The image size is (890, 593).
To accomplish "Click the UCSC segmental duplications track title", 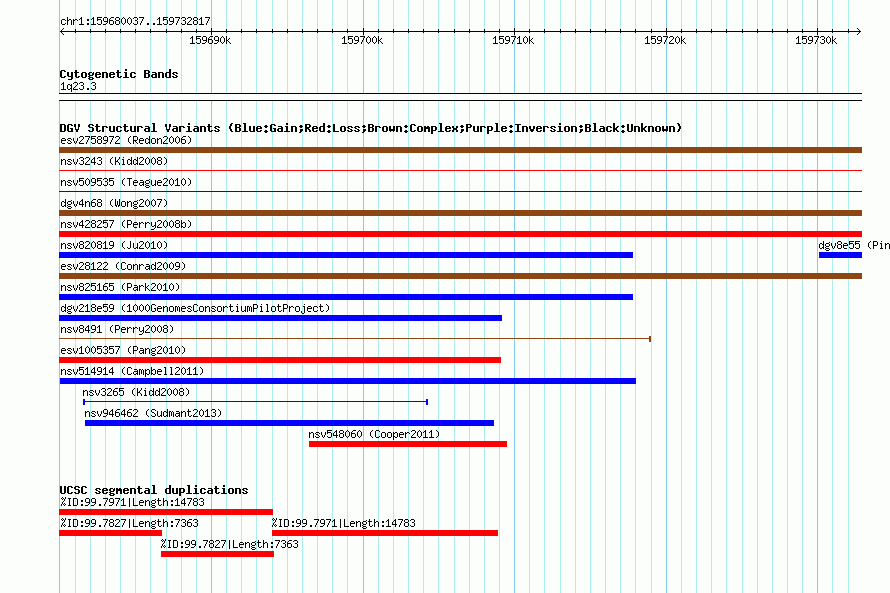I will (x=154, y=490).
